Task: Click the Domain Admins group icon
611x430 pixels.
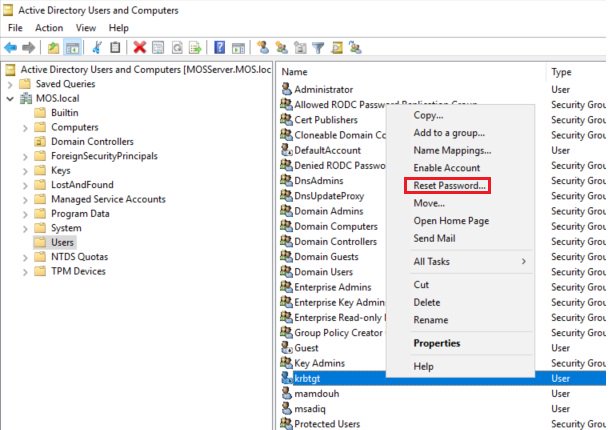Action: (286, 211)
